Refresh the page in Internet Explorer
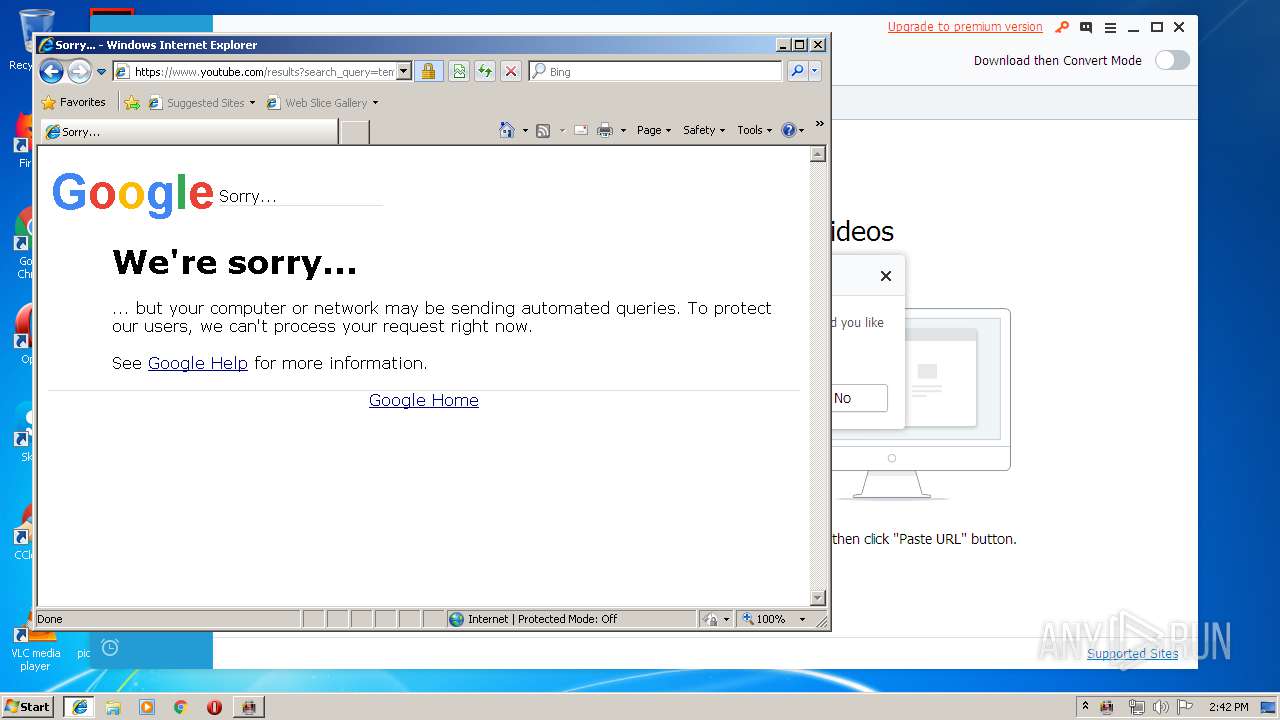The image size is (1280, 720). coord(484,71)
